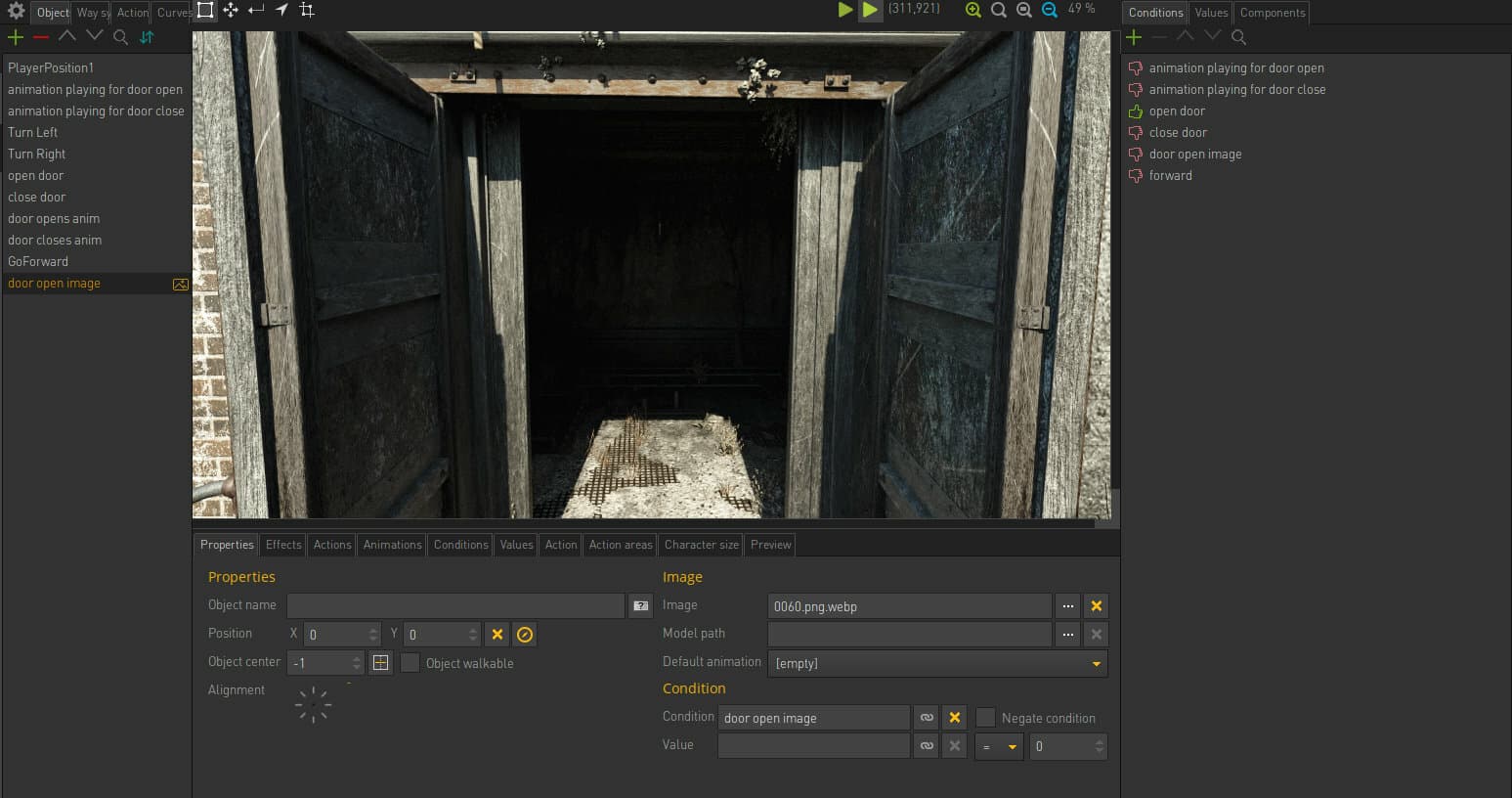Screen dimensions: 1512x798
Task: Clear the 0060.png.webp image with the yellow X
Action: (x=1097, y=606)
